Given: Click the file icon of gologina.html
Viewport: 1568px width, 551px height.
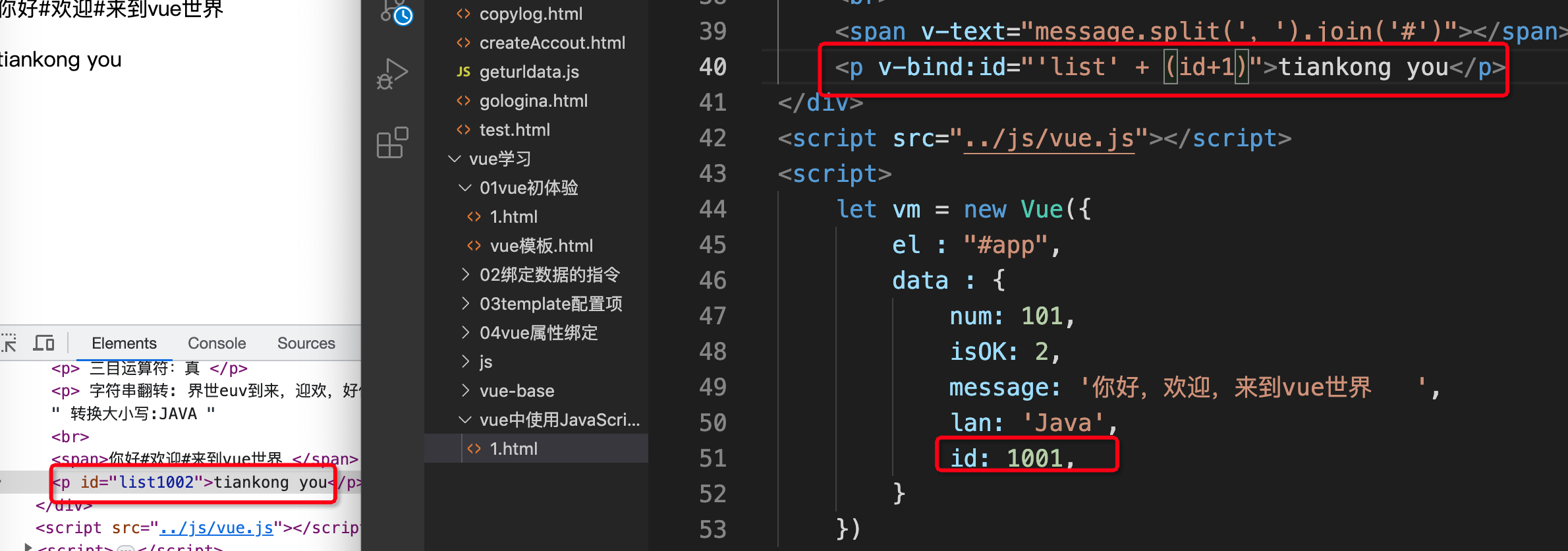Looking at the screenshot, I should pos(464,101).
